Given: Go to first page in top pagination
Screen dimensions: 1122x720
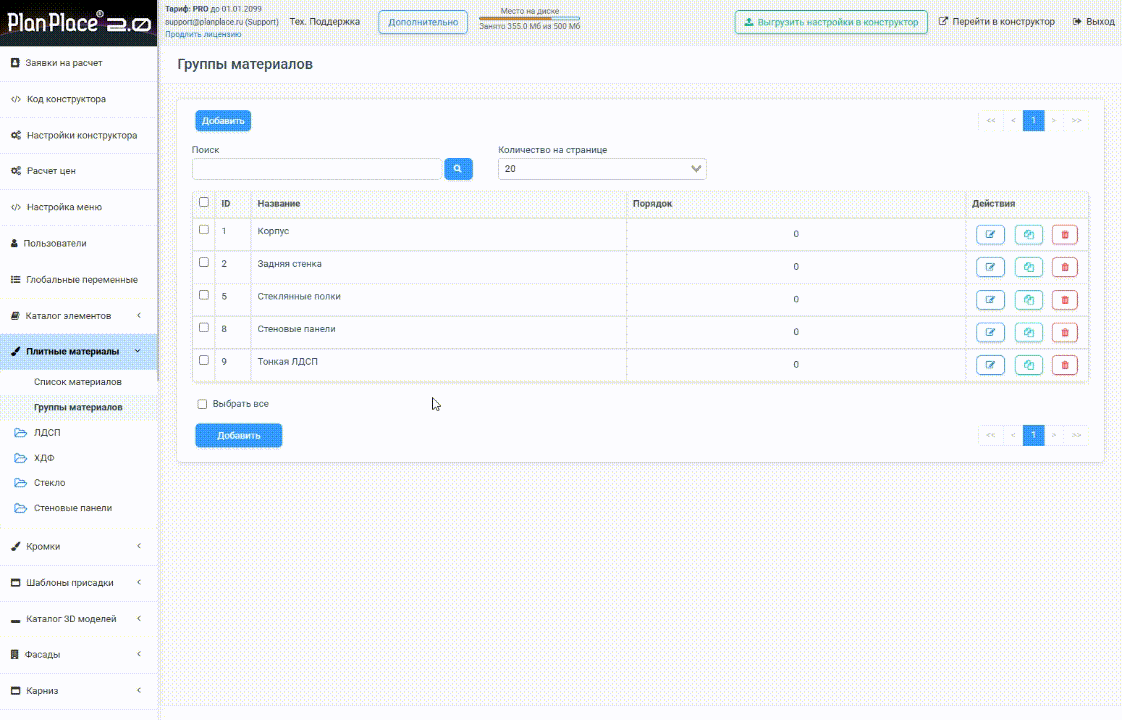Looking at the screenshot, I should click(x=990, y=120).
